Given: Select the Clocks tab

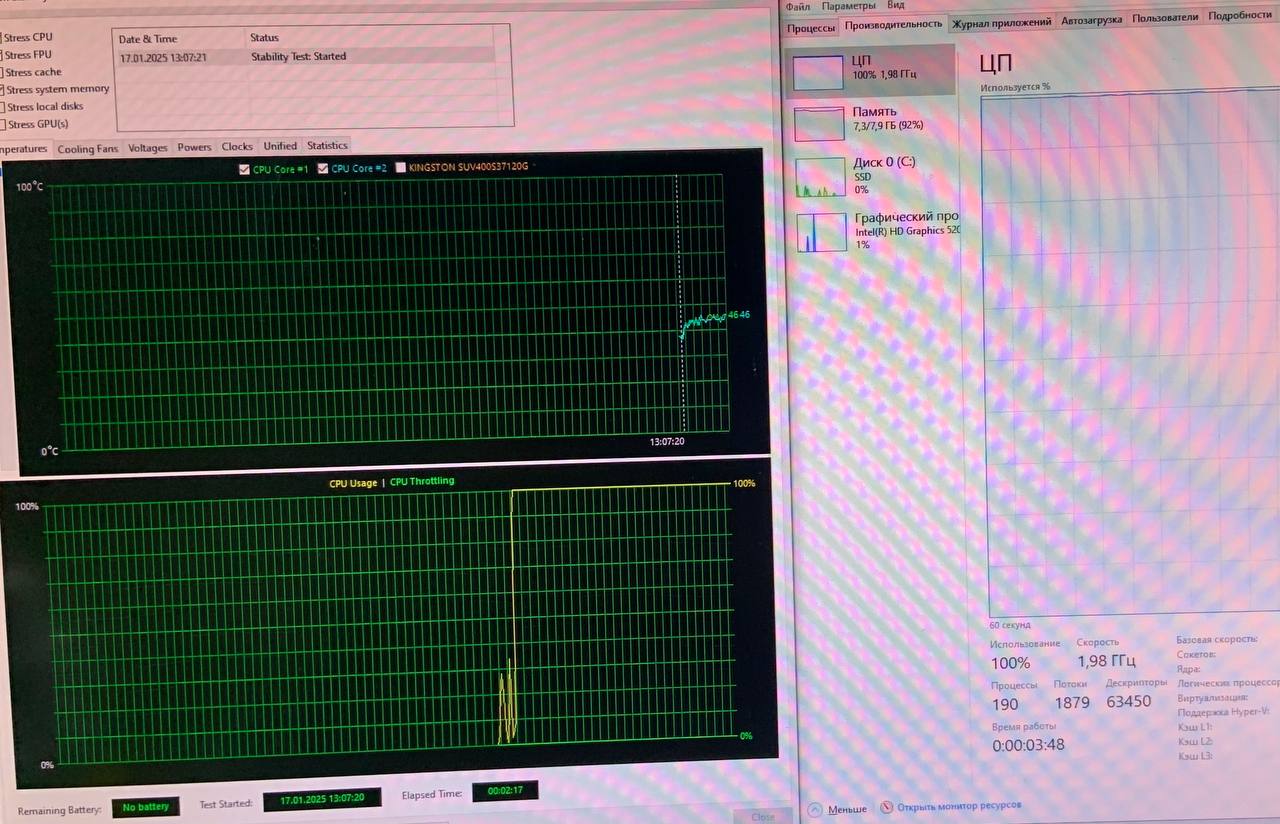Looking at the screenshot, I should [237, 147].
